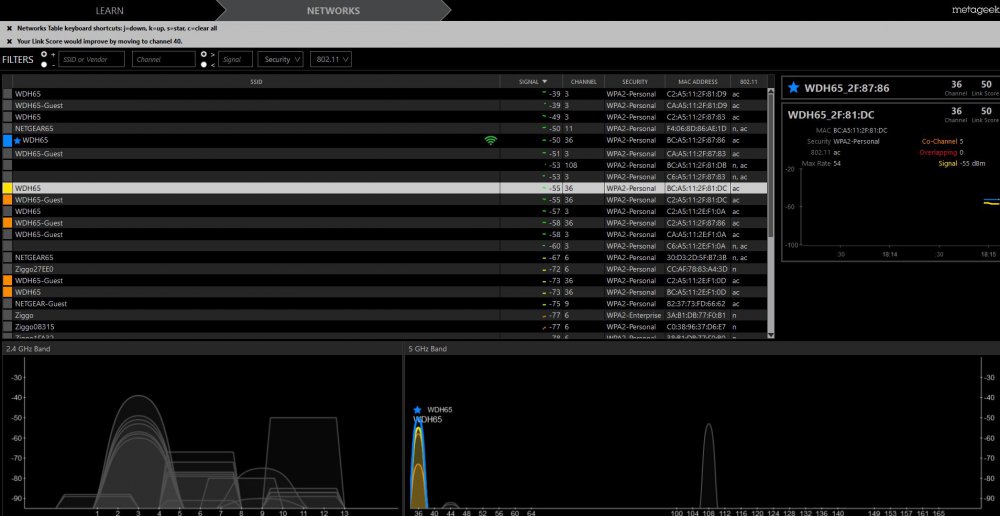The width and height of the screenshot is (1000, 516).
Task: Dismiss the Link Score channel 40 tip
Action: (x=9, y=41)
